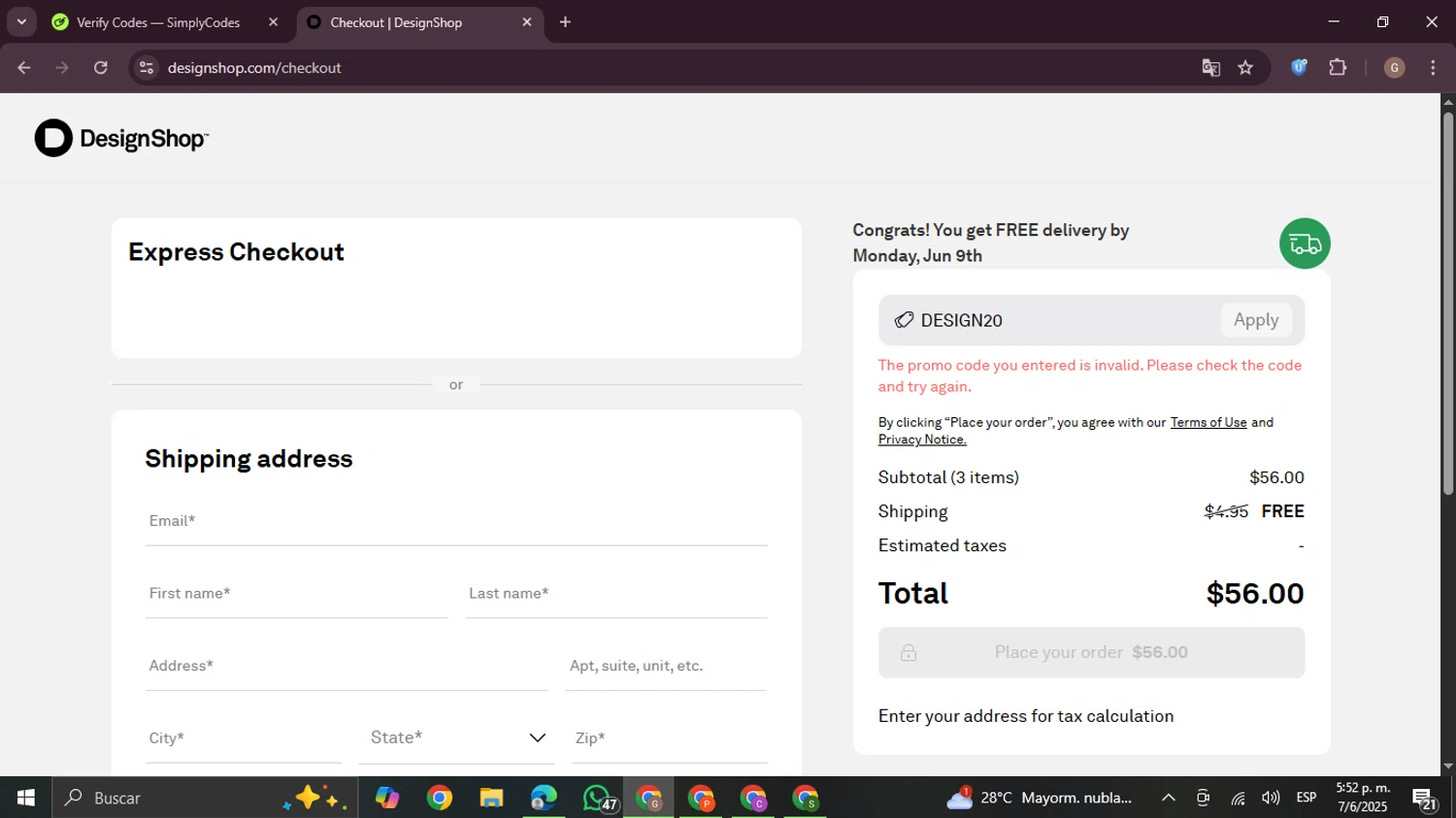1456x818 pixels.
Task: Open the Chrome profile avatar
Action: pyautogui.click(x=1394, y=68)
